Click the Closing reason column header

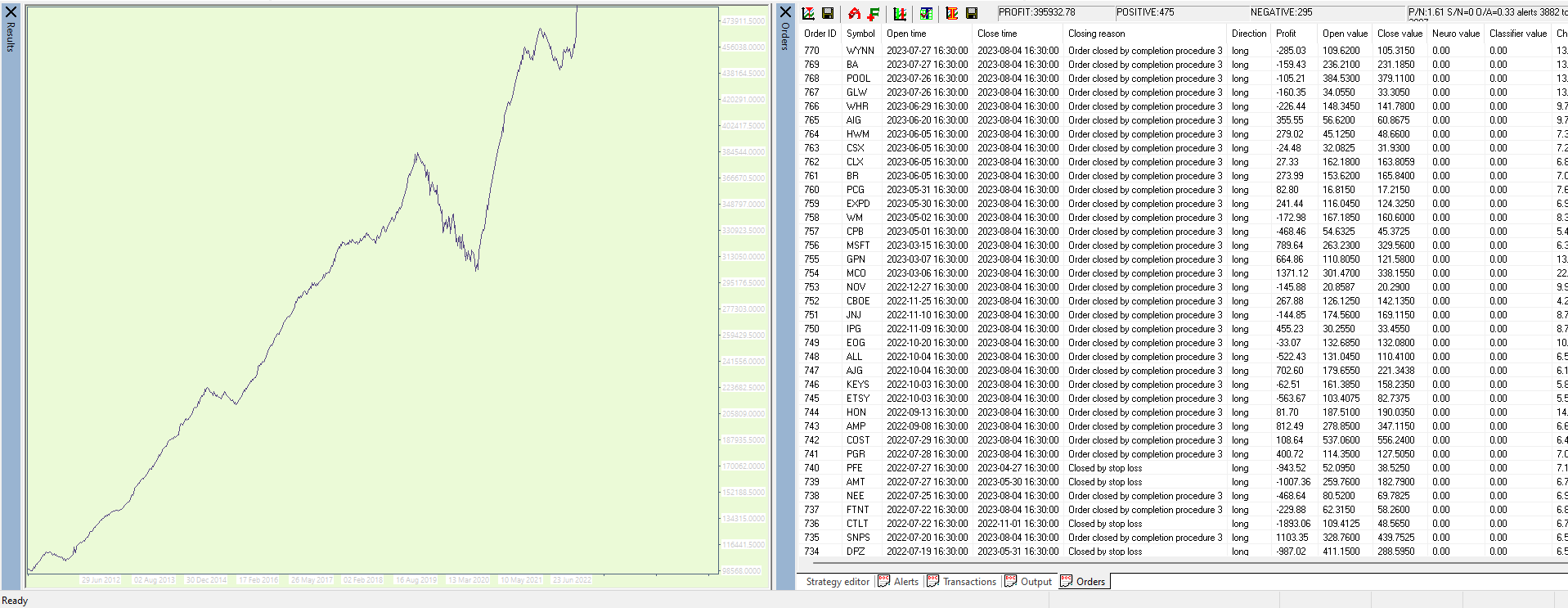click(x=1096, y=34)
